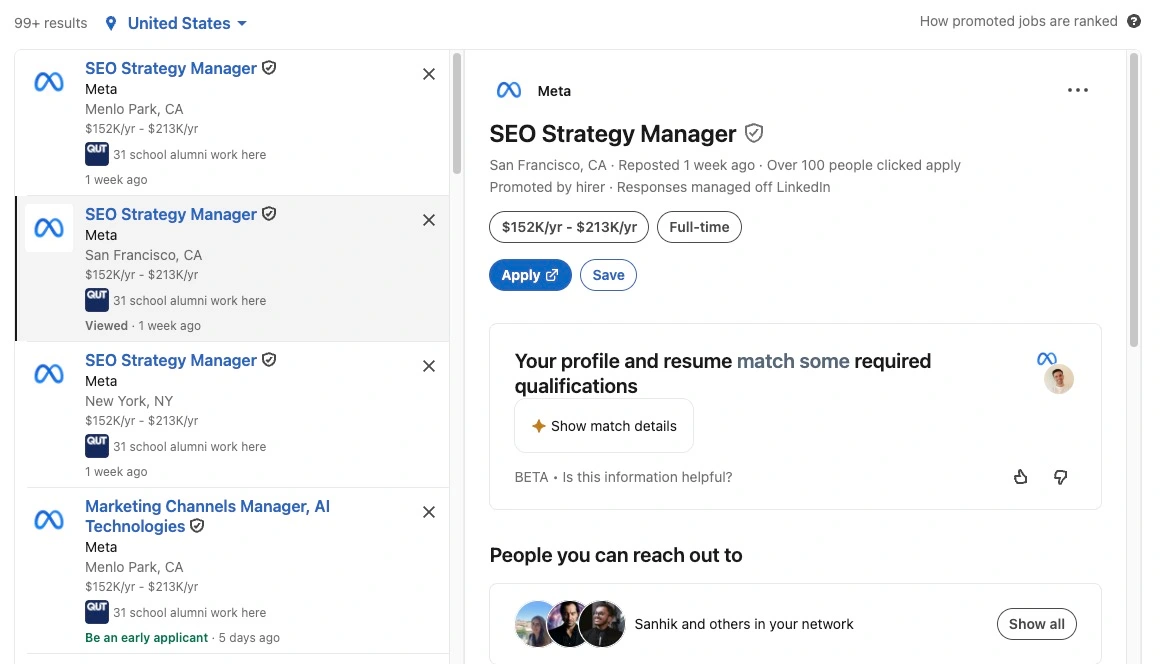Screen dimensions: 1166x664
Task: Click the verification badge beside the SEO Strategy Manager heading
Action: coord(754,132)
